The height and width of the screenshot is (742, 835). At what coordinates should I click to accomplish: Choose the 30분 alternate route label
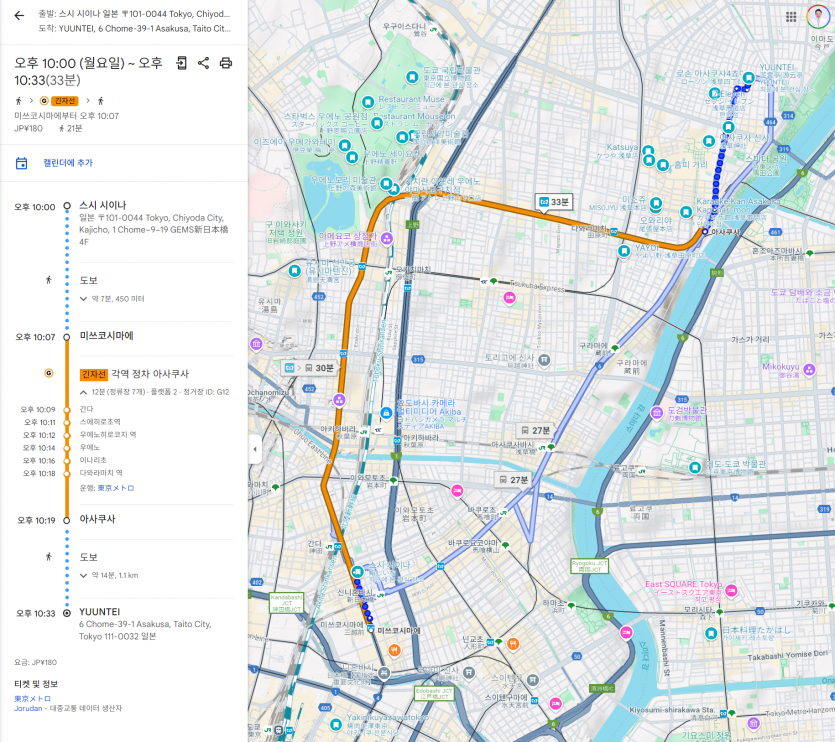(x=309, y=368)
